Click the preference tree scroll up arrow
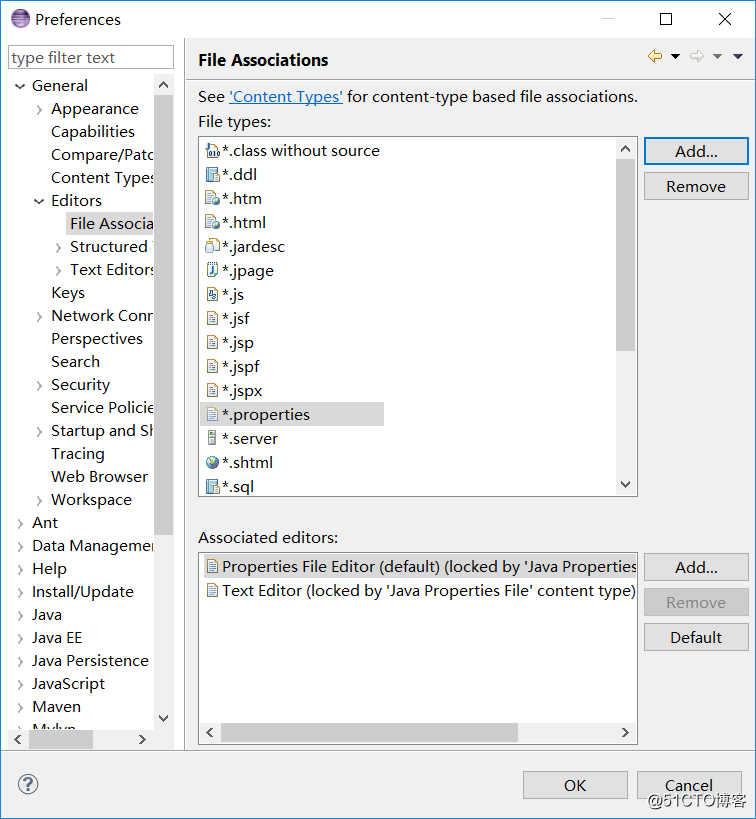756x819 pixels. coord(164,85)
